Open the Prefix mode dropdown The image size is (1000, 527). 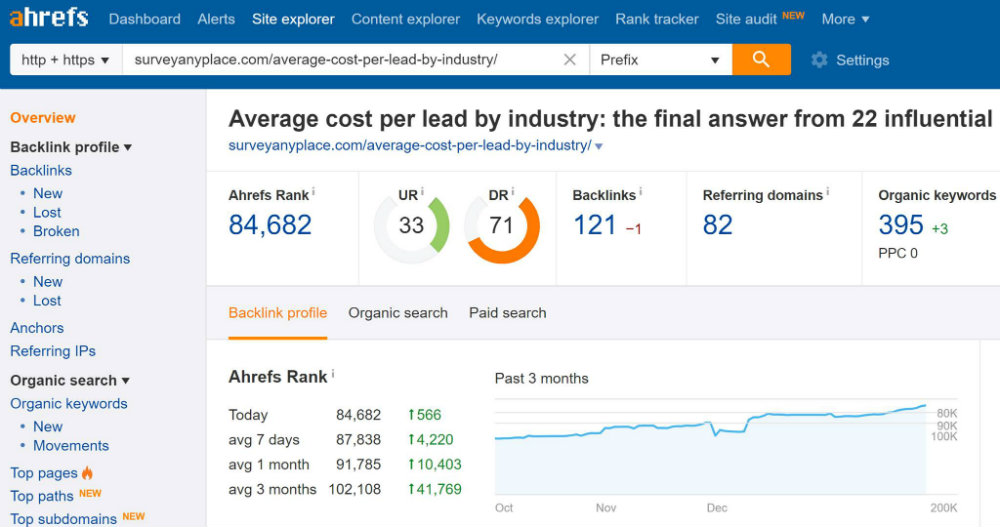pos(661,59)
